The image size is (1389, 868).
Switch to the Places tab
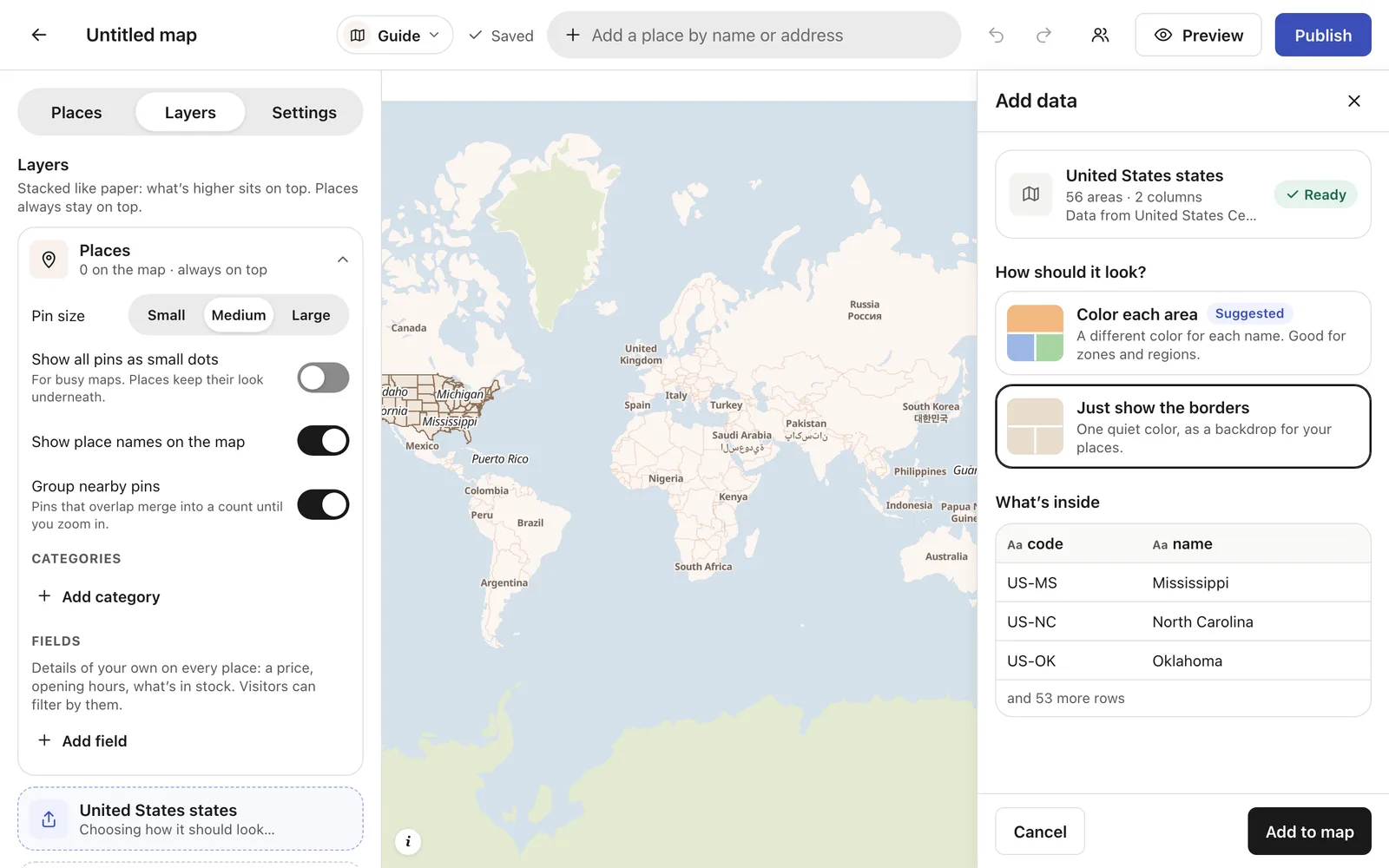pyautogui.click(x=76, y=112)
